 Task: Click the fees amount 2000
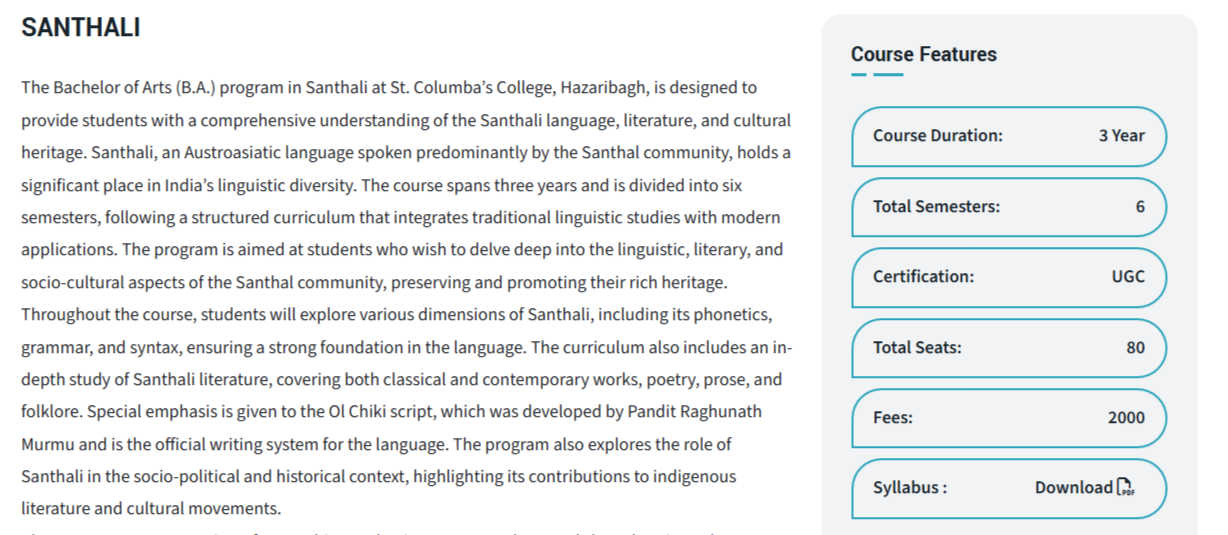(1126, 418)
